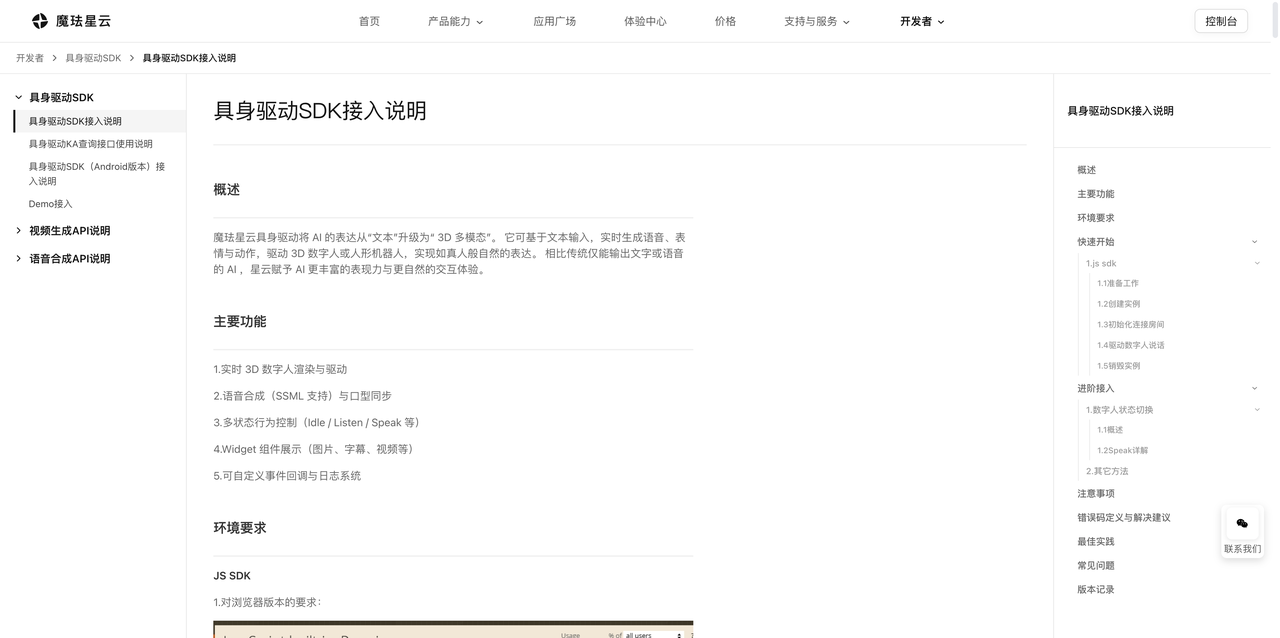Screen dimensions: 1280x638
Task: Jump to 快速开始 in outline
Action: 1095,242
